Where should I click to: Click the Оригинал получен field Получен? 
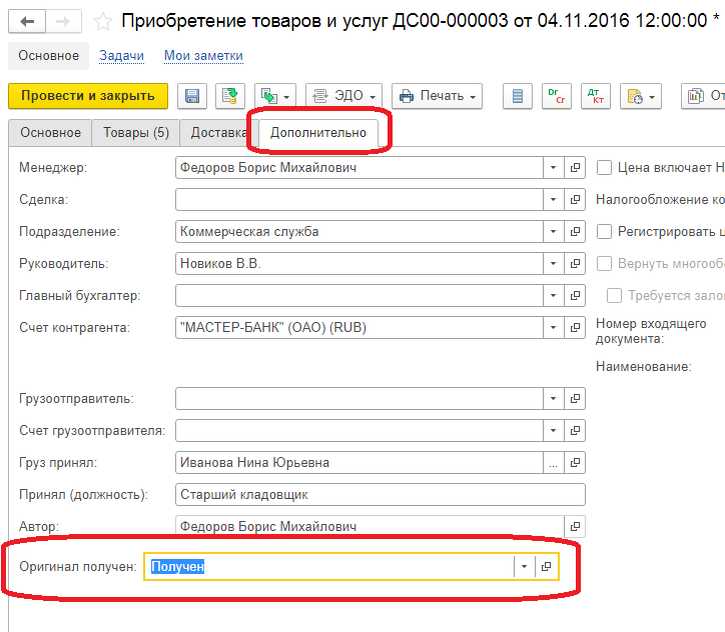[x=329, y=566]
